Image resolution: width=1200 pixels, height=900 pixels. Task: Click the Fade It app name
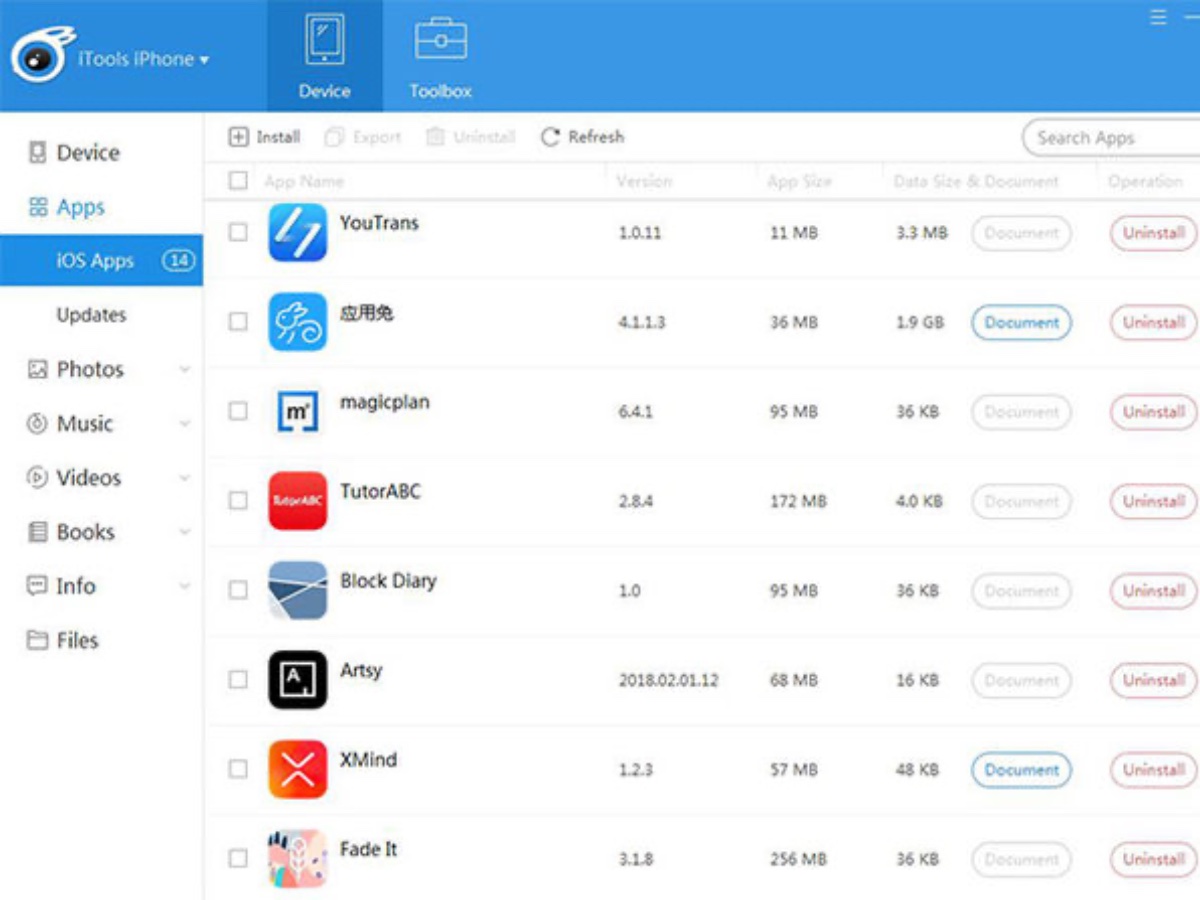point(368,849)
